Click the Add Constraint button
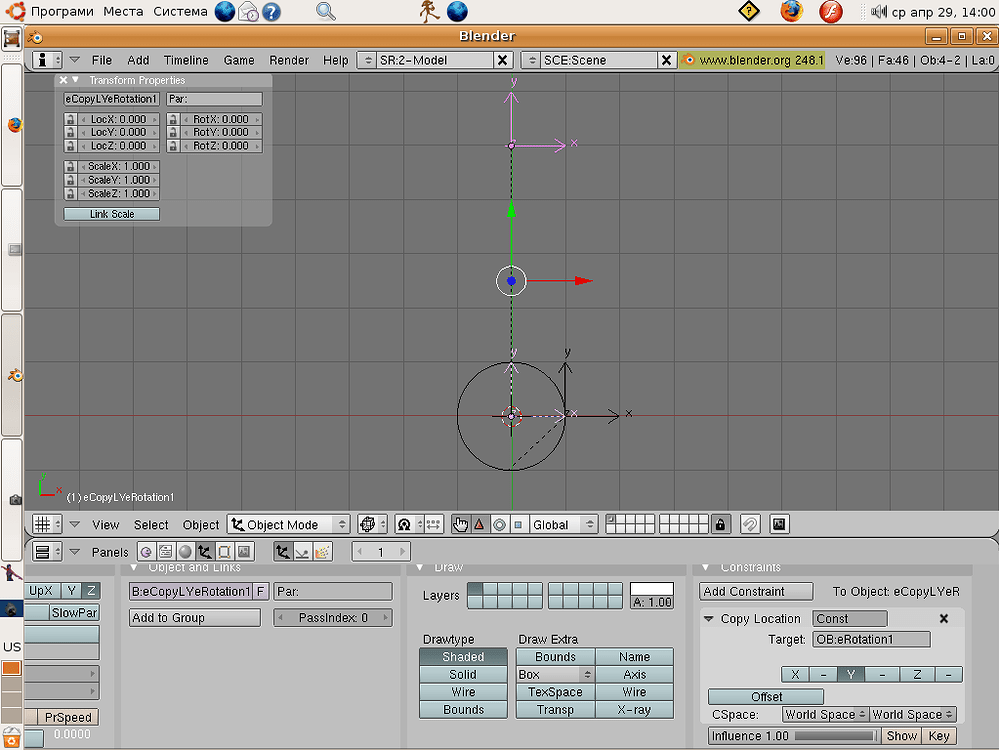This screenshot has height=750, width=999. [756, 591]
